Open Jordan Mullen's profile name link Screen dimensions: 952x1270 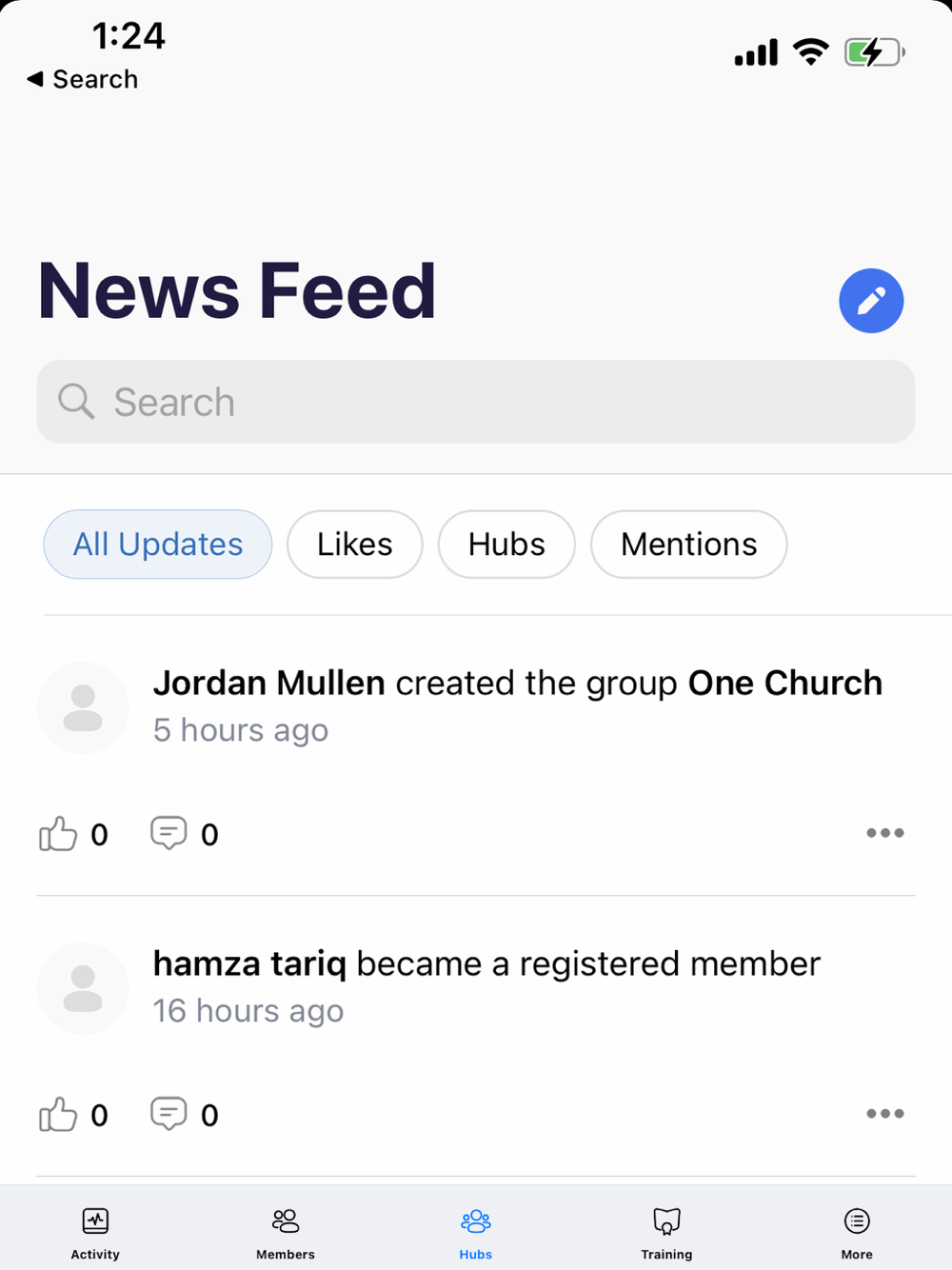pos(269,684)
